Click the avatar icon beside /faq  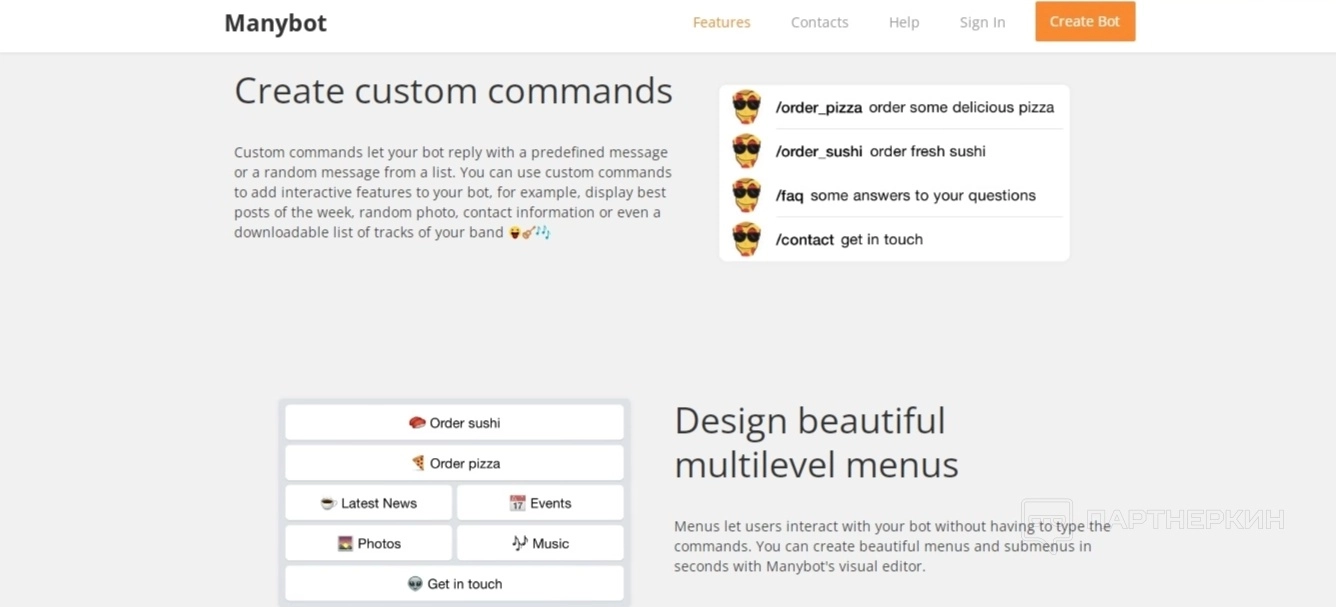[x=746, y=195]
